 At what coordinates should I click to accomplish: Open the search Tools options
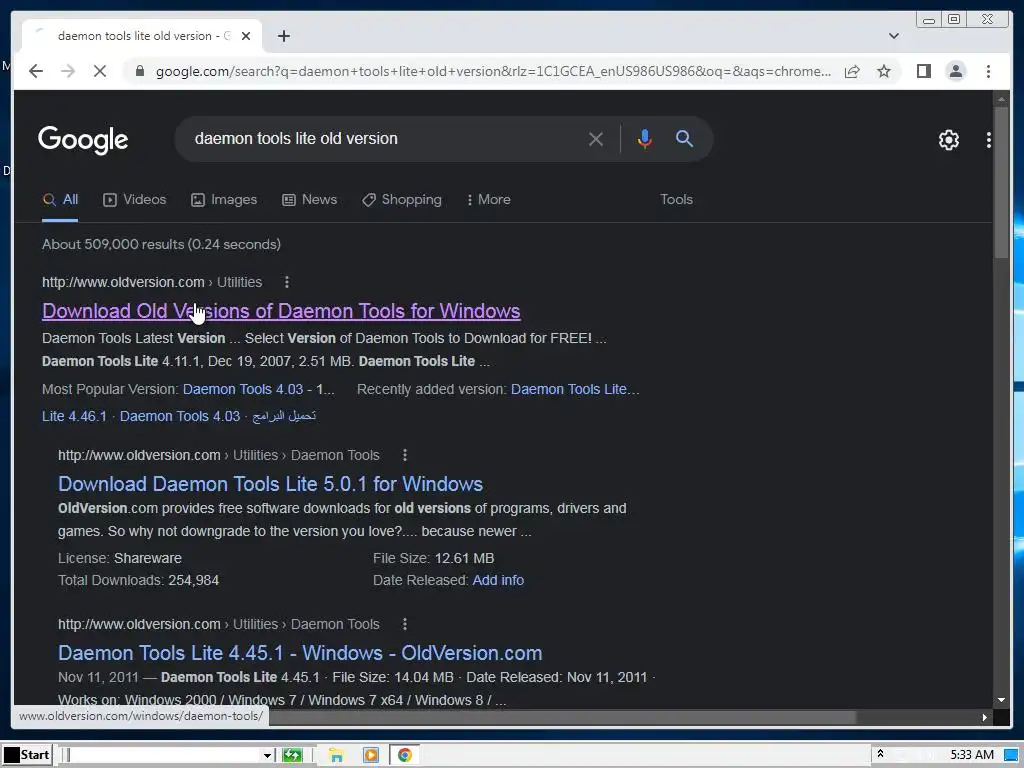(x=676, y=200)
